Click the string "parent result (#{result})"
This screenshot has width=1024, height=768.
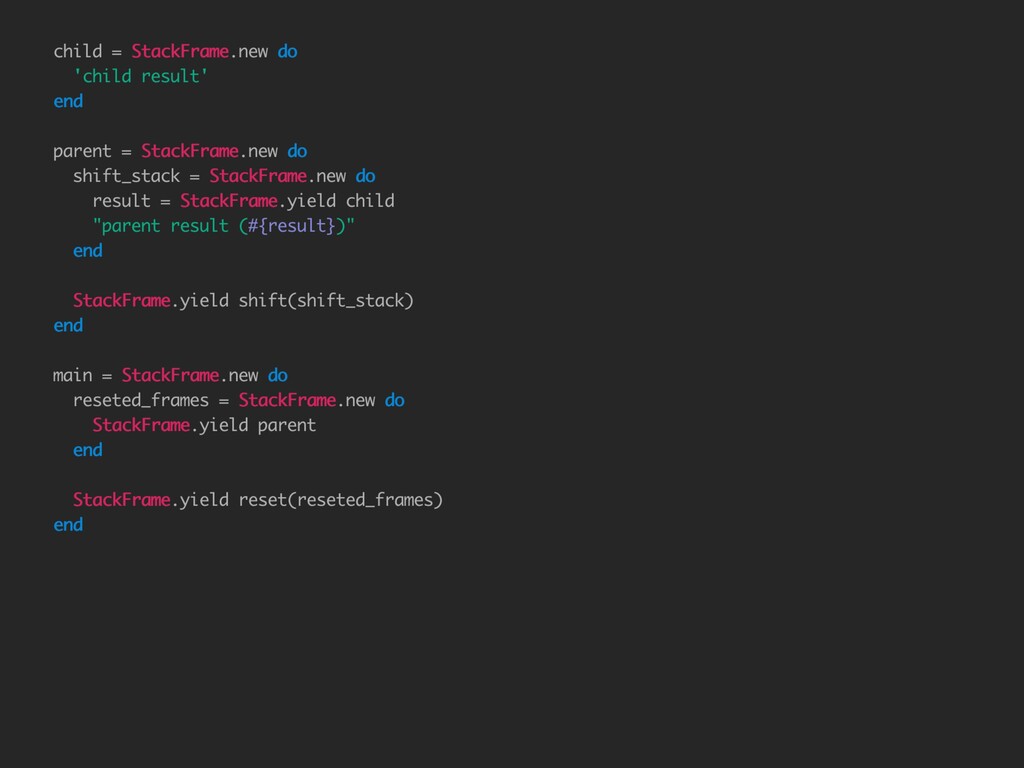(224, 226)
